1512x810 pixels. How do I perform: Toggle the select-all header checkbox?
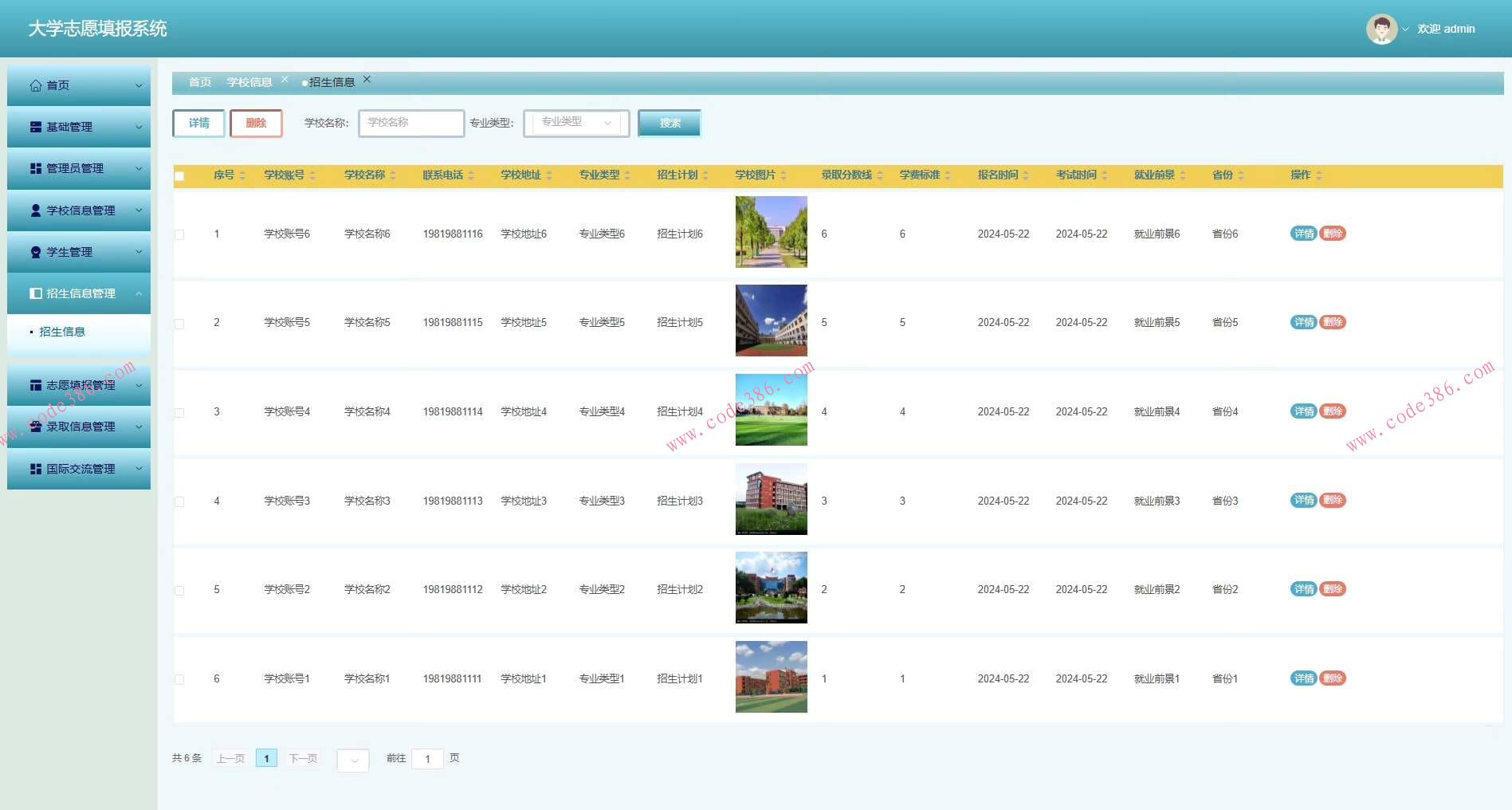pyautogui.click(x=179, y=176)
